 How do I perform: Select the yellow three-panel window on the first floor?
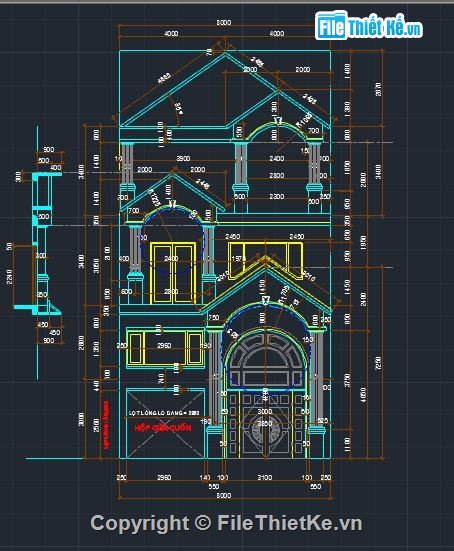165,348
